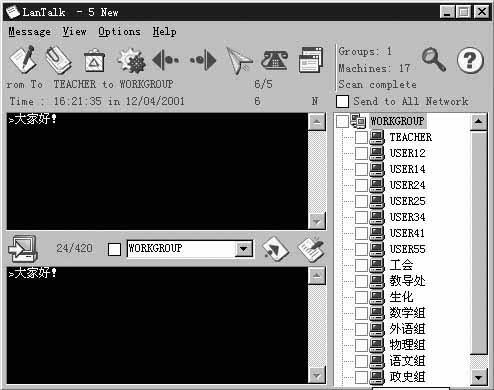Click the paperclip attachment icon

58,60
